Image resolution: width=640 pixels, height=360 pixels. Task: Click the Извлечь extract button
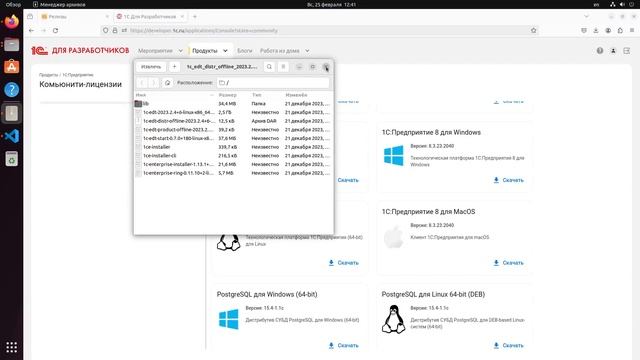tap(151, 67)
